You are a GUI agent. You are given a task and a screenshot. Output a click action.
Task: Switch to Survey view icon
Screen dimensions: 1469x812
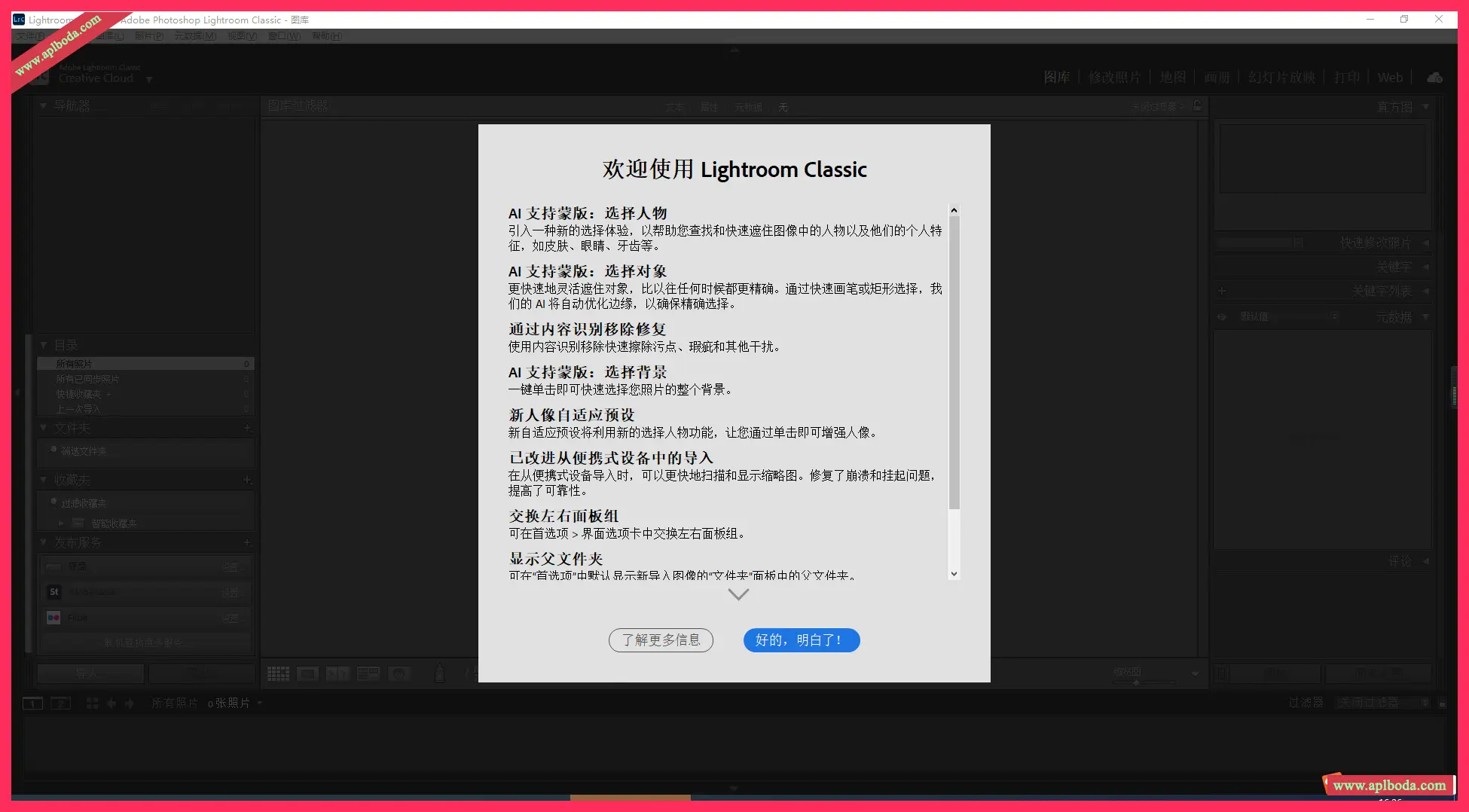coord(368,673)
